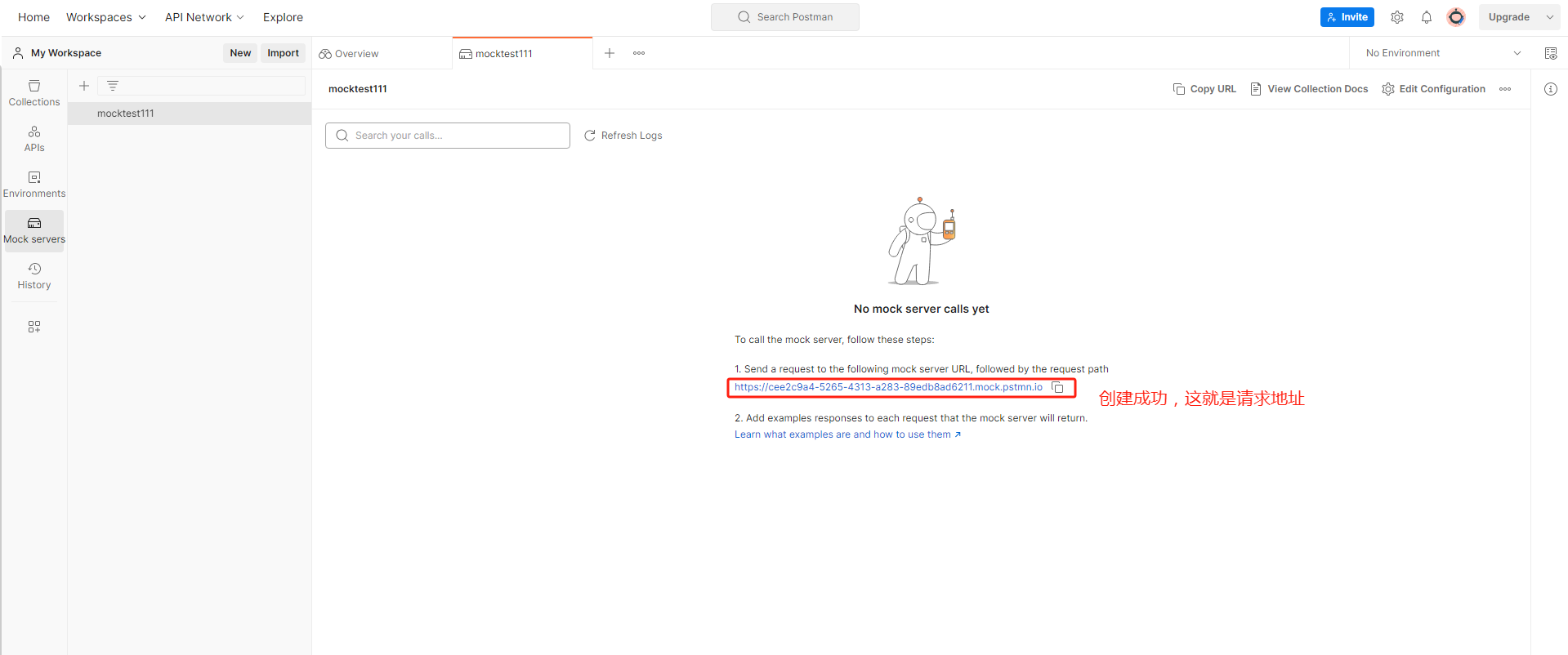Click the Invite button
Image resolution: width=1568 pixels, height=655 pixels.
1347,17
